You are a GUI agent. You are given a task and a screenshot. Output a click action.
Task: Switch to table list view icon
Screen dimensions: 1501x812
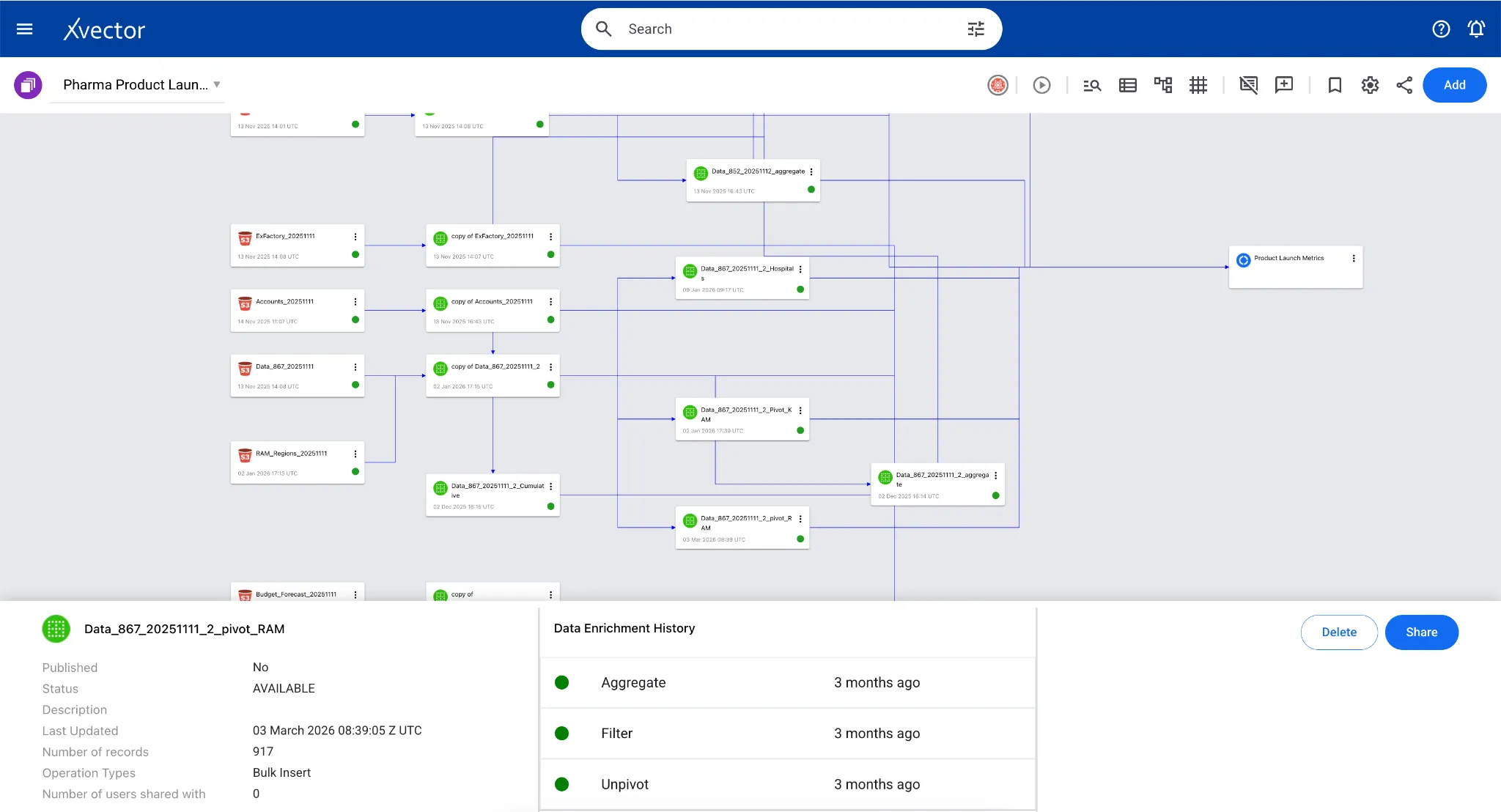(1128, 85)
